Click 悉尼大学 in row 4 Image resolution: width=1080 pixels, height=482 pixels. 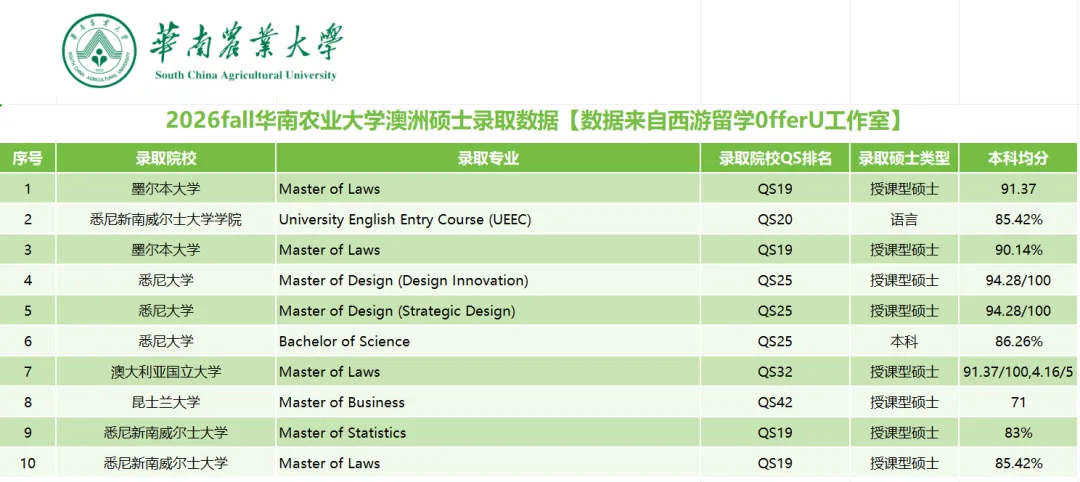click(166, 280)
